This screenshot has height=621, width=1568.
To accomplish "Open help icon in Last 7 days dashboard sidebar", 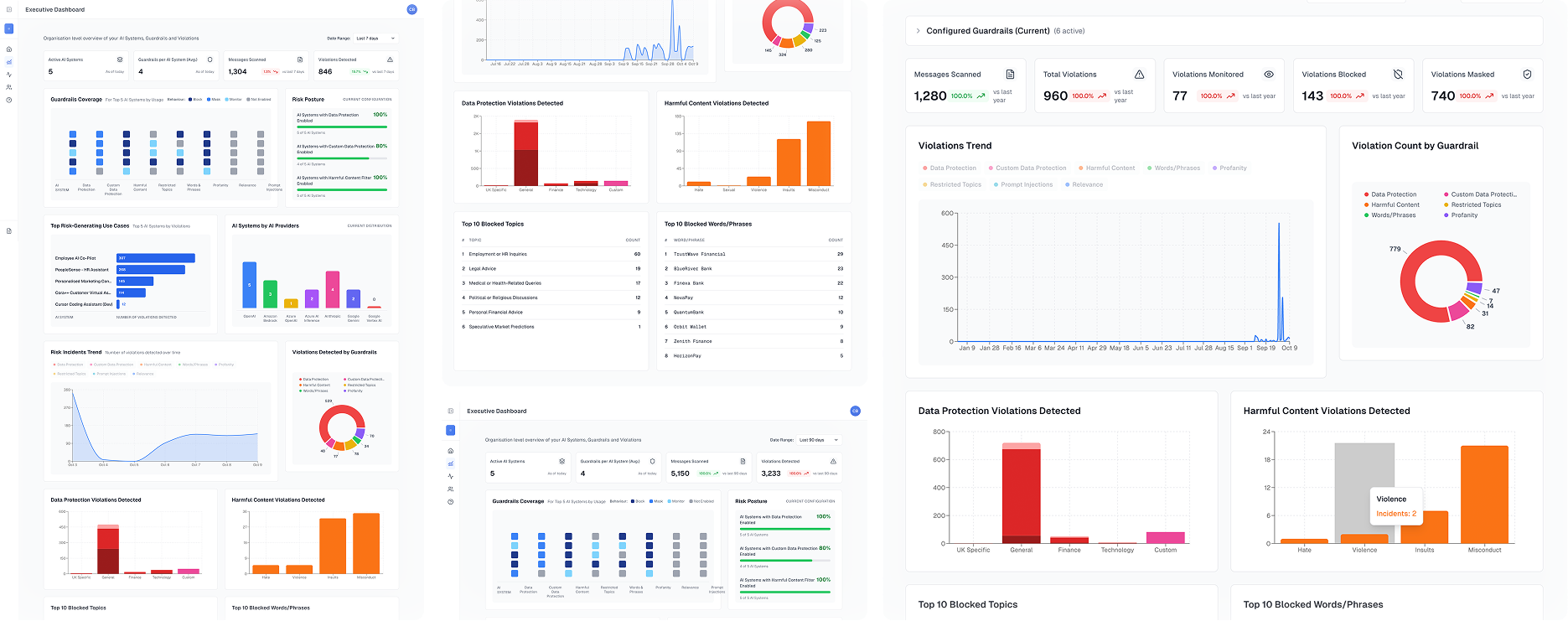I will pyautogui.click(x=9, y=100).
